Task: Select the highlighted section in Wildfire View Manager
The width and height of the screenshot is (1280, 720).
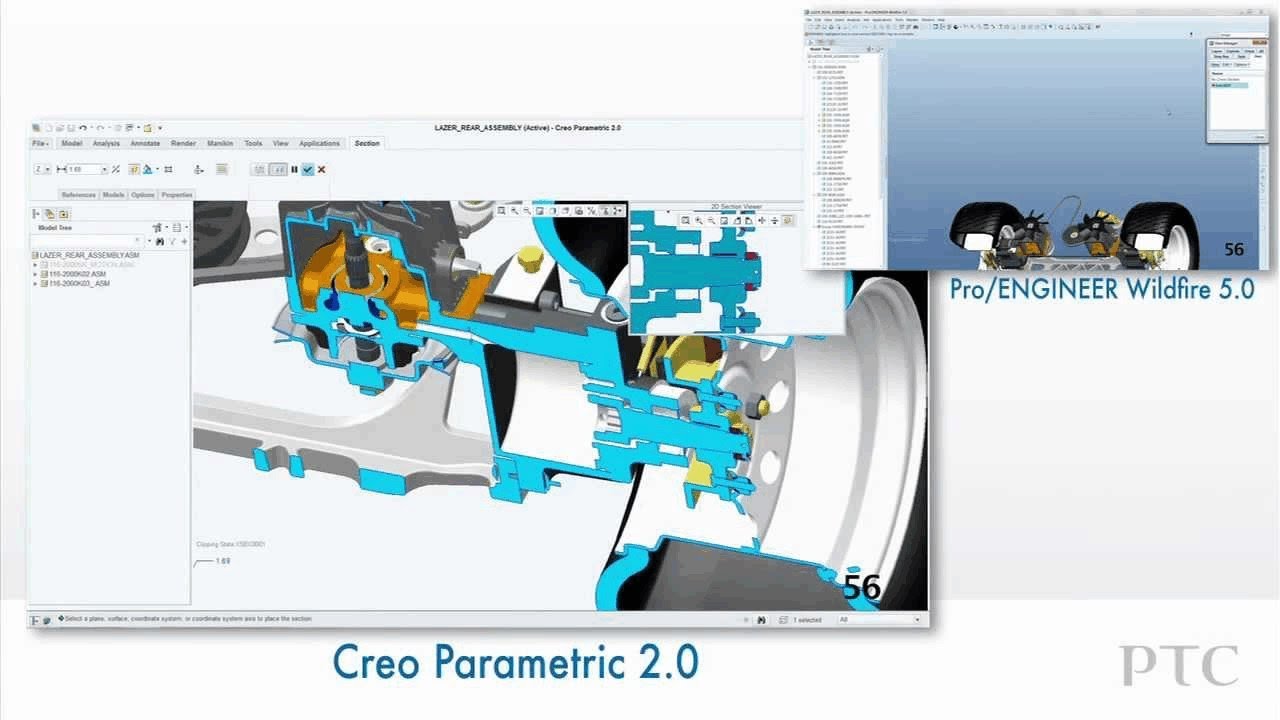Action: click(x=1229, y=85)
